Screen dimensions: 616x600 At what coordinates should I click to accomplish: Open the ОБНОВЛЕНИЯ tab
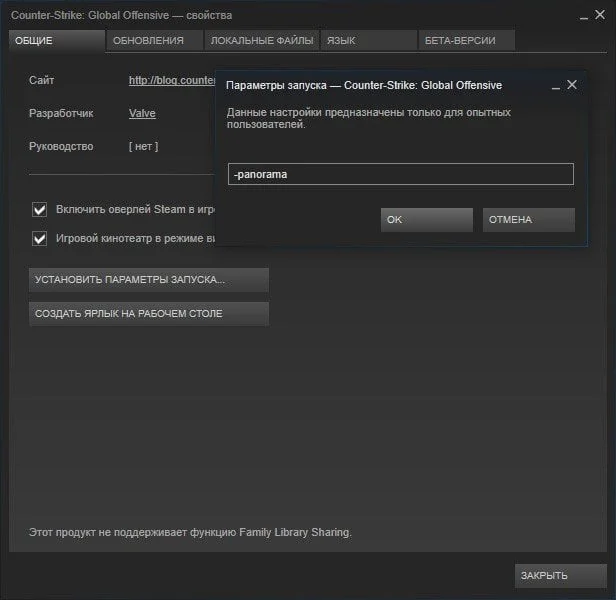coord(154,40)
